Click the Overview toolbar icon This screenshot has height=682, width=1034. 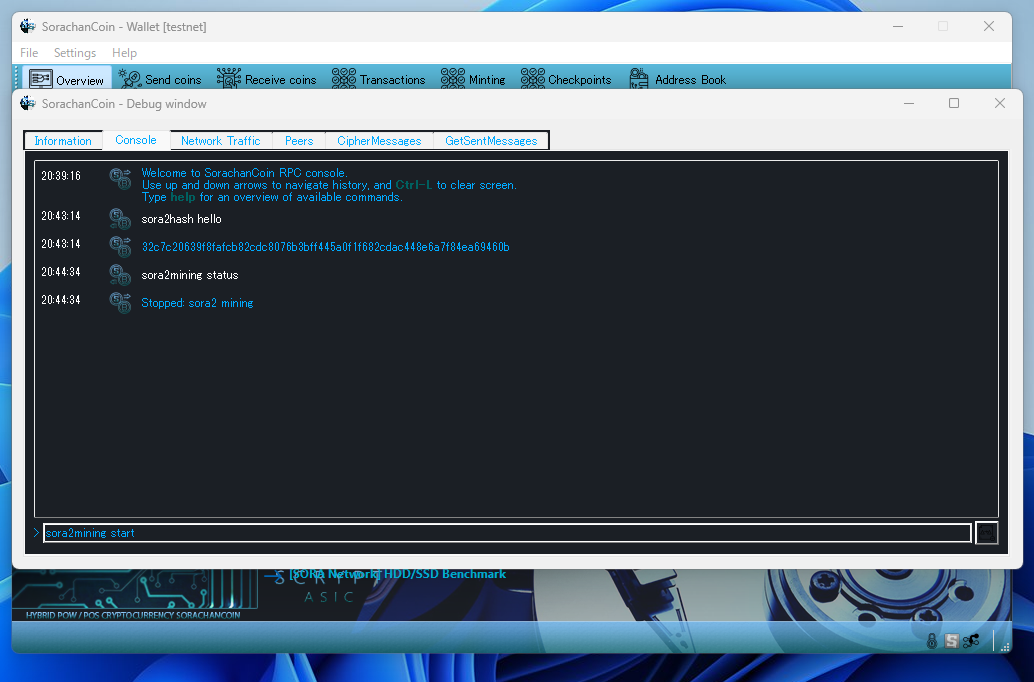tap(41, 79)
